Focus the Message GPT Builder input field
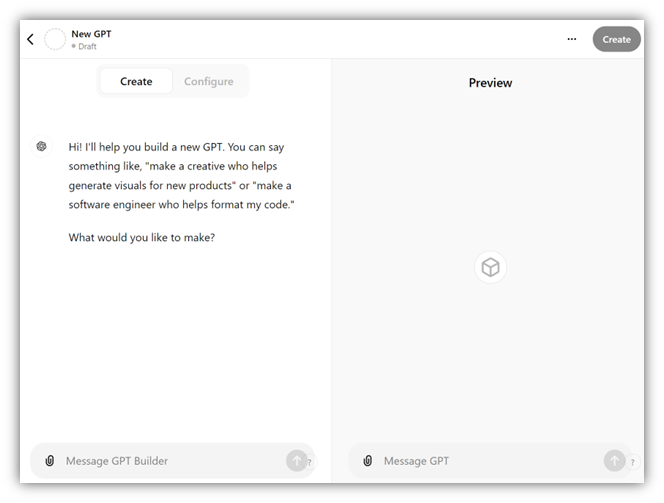The height and width of the screenshot is (503, 664). [x=170, y=461]
